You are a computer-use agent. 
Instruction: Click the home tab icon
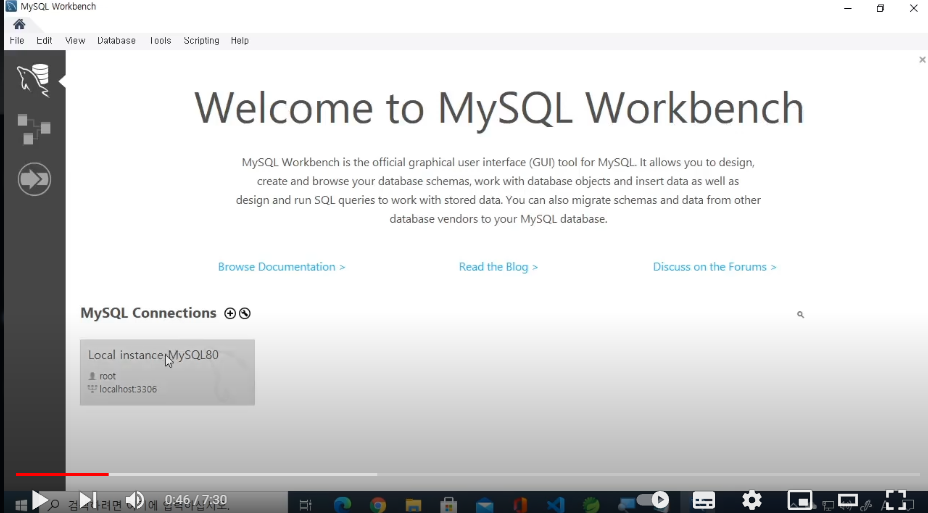coord(19,24)
